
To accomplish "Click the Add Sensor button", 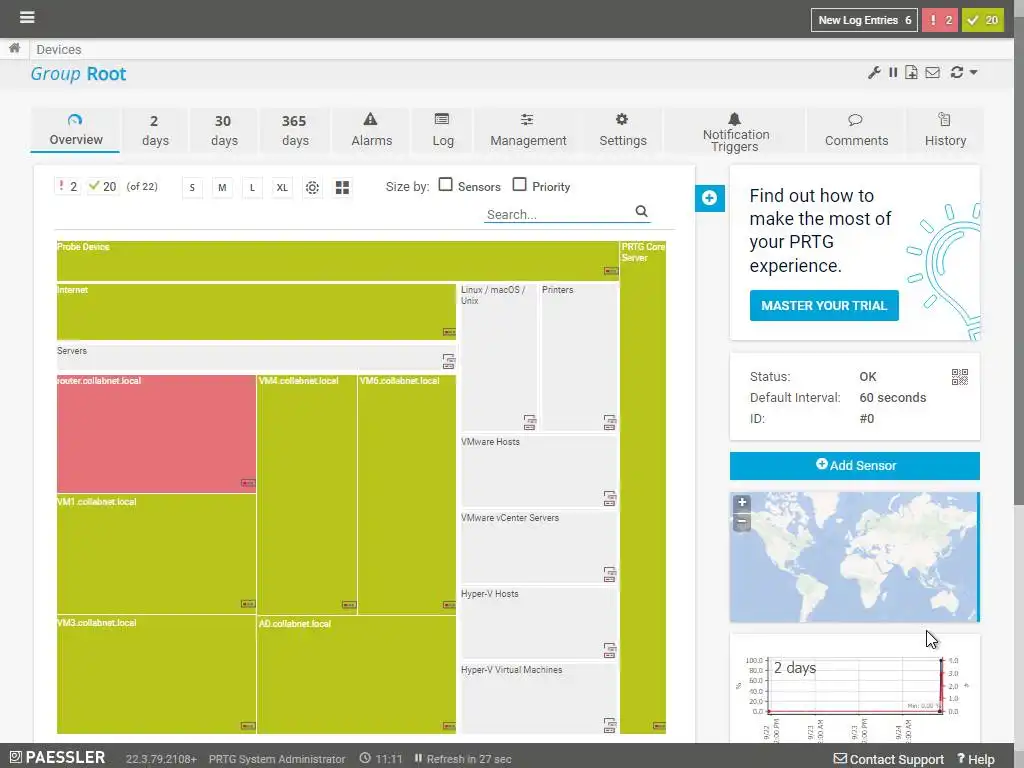I will (x=855, y=466).
